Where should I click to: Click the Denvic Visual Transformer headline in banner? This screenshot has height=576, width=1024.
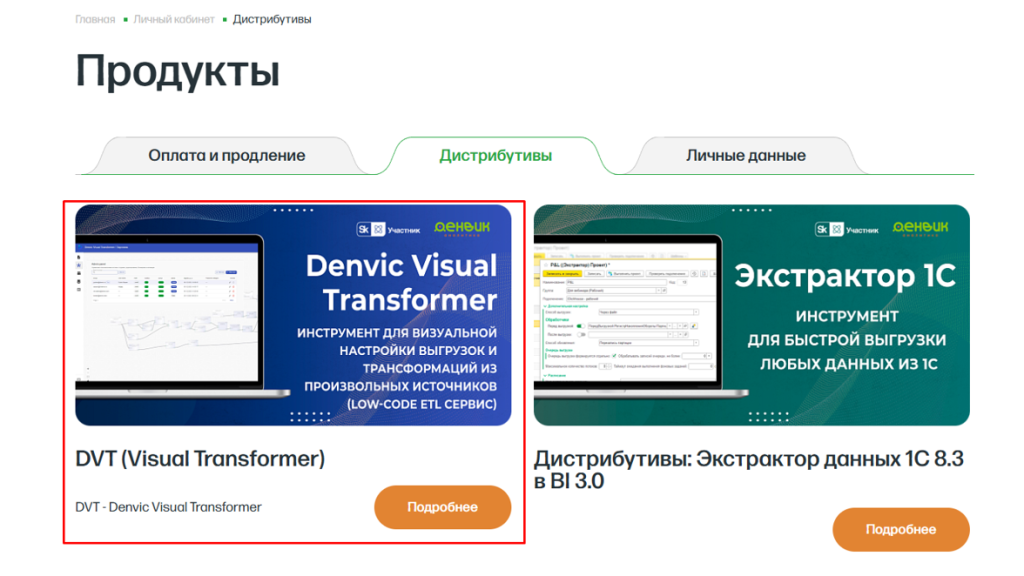(400, 282)
